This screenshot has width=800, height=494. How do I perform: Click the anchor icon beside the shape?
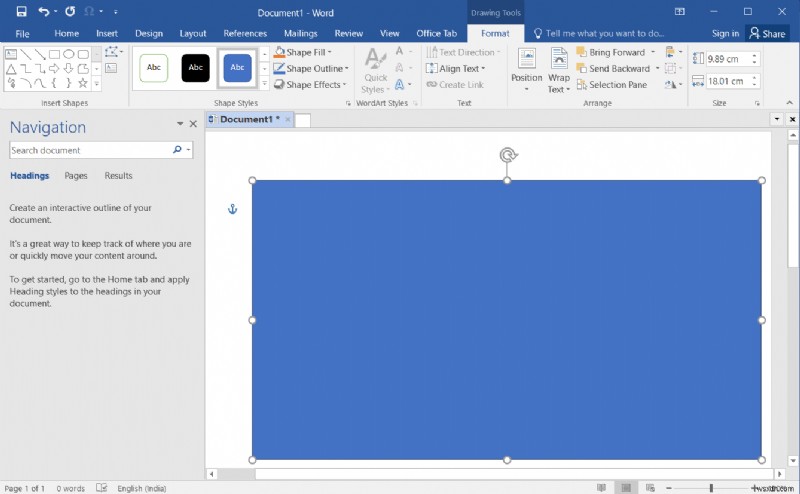point(233,209)
